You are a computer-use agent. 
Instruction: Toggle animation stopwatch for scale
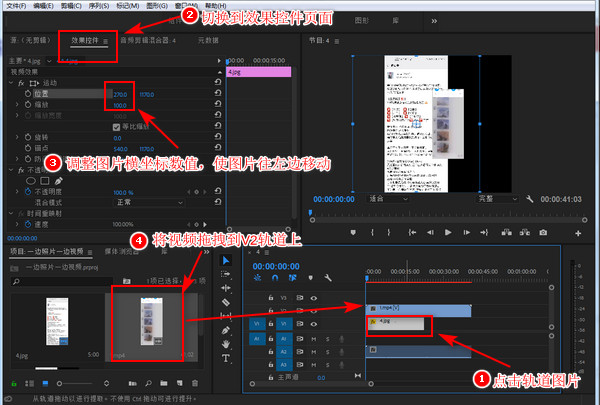tap(28, 105)
